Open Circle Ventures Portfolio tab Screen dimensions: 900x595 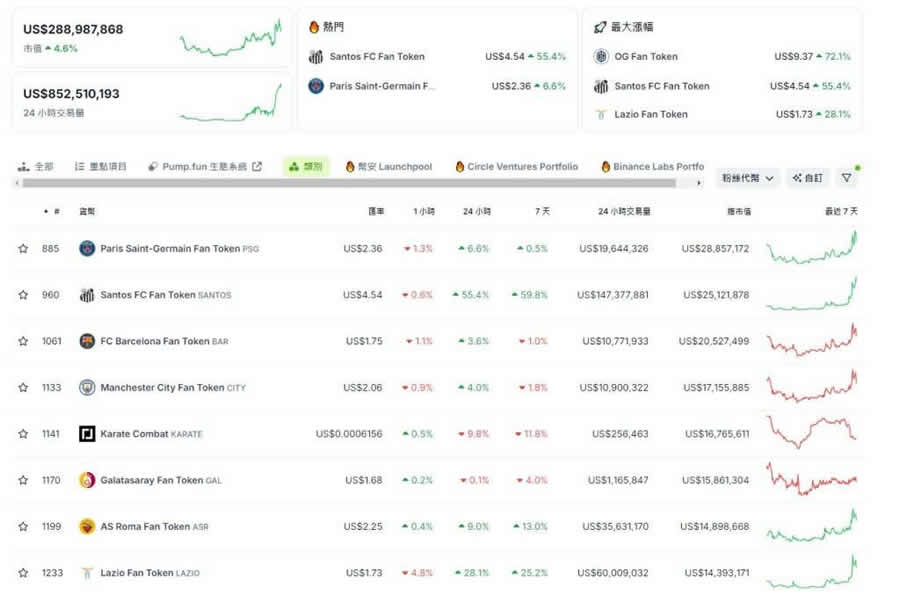point(517,166)
